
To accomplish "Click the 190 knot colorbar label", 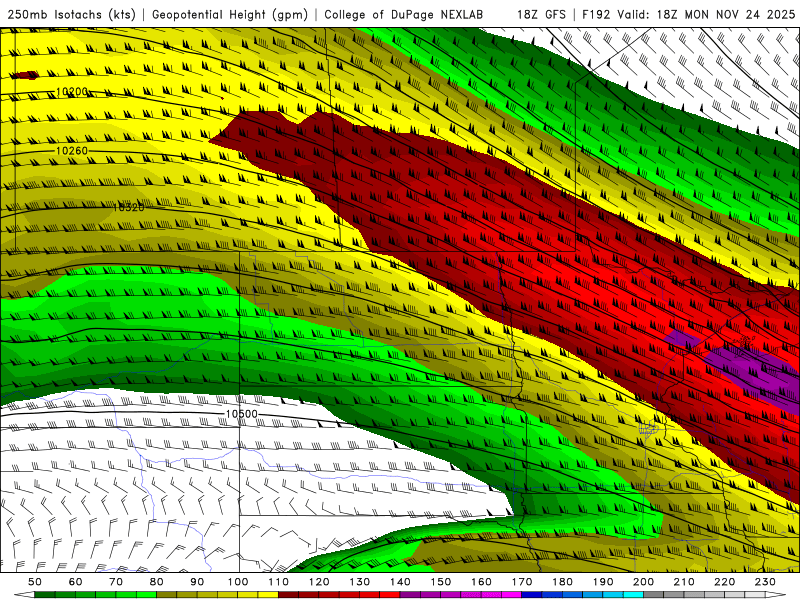I will click(x=603, y=582).
